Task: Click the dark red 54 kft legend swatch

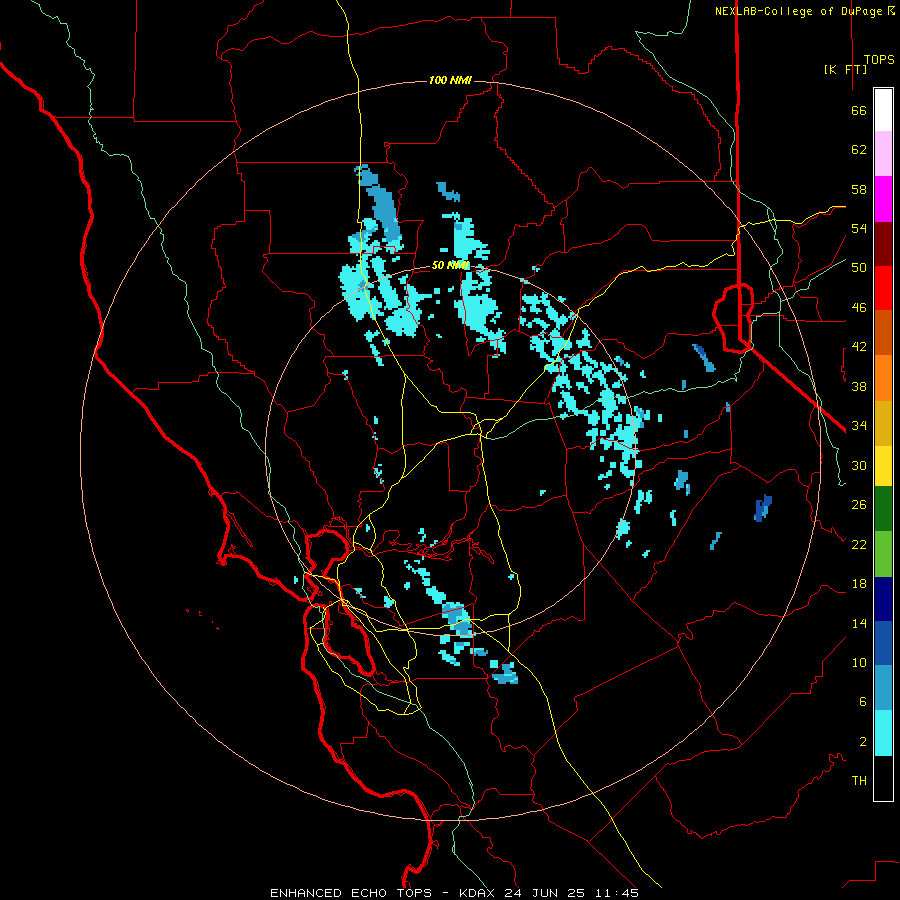Action: coord(883,243)
